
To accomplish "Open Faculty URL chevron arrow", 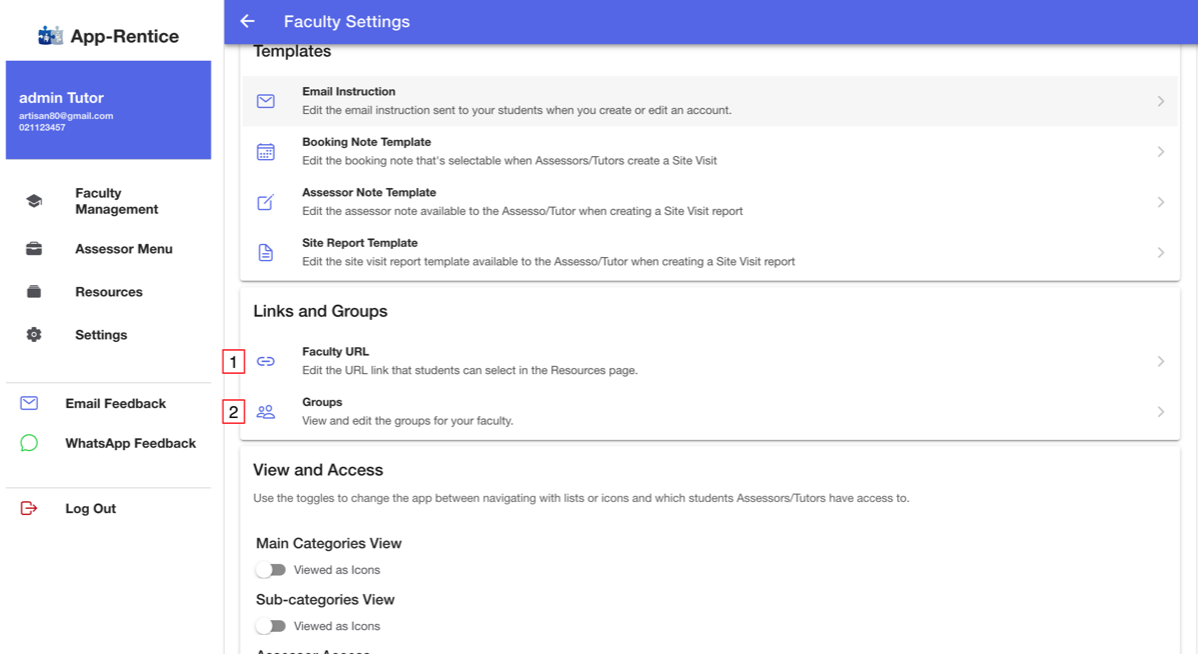I will click(1161, 361).
